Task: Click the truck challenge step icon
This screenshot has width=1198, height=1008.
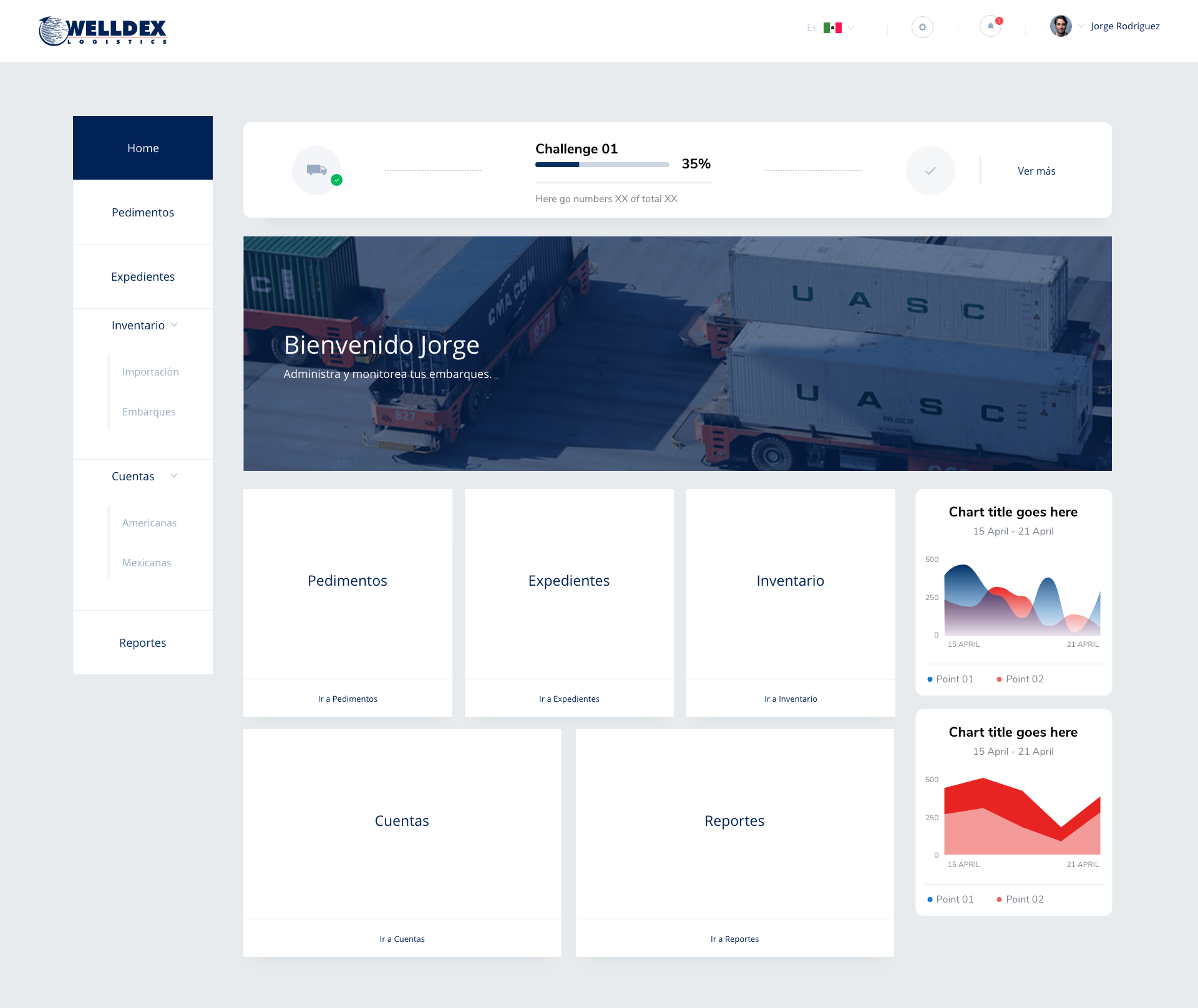Action: click(317, 170)
